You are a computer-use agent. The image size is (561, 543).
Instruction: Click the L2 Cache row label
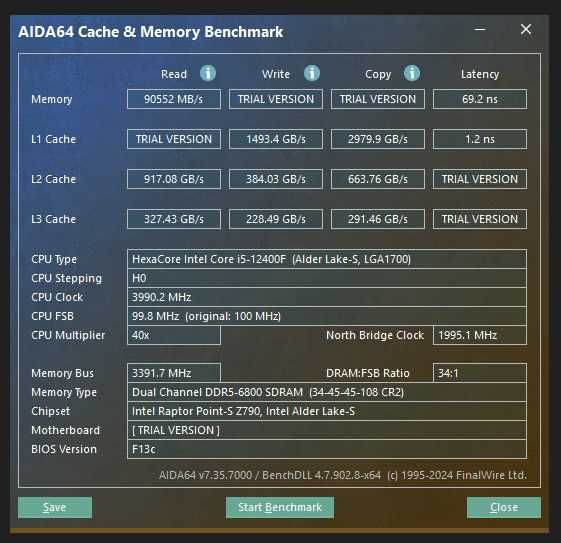pyautogui.click(x=53, y=179)
